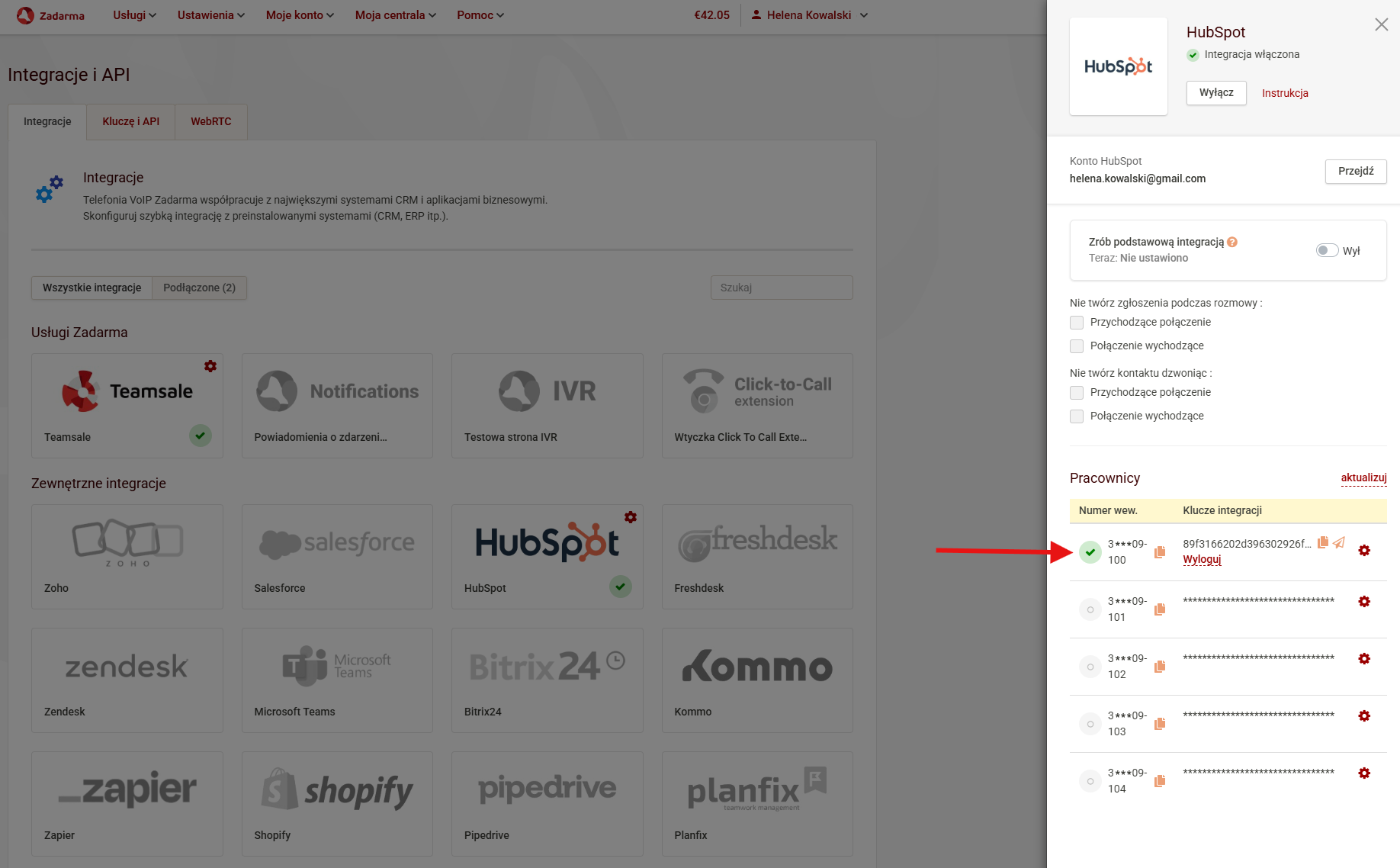
Task: Open Helena Kowalski account dropdown arrow
Action: click(x=864, y=15)
